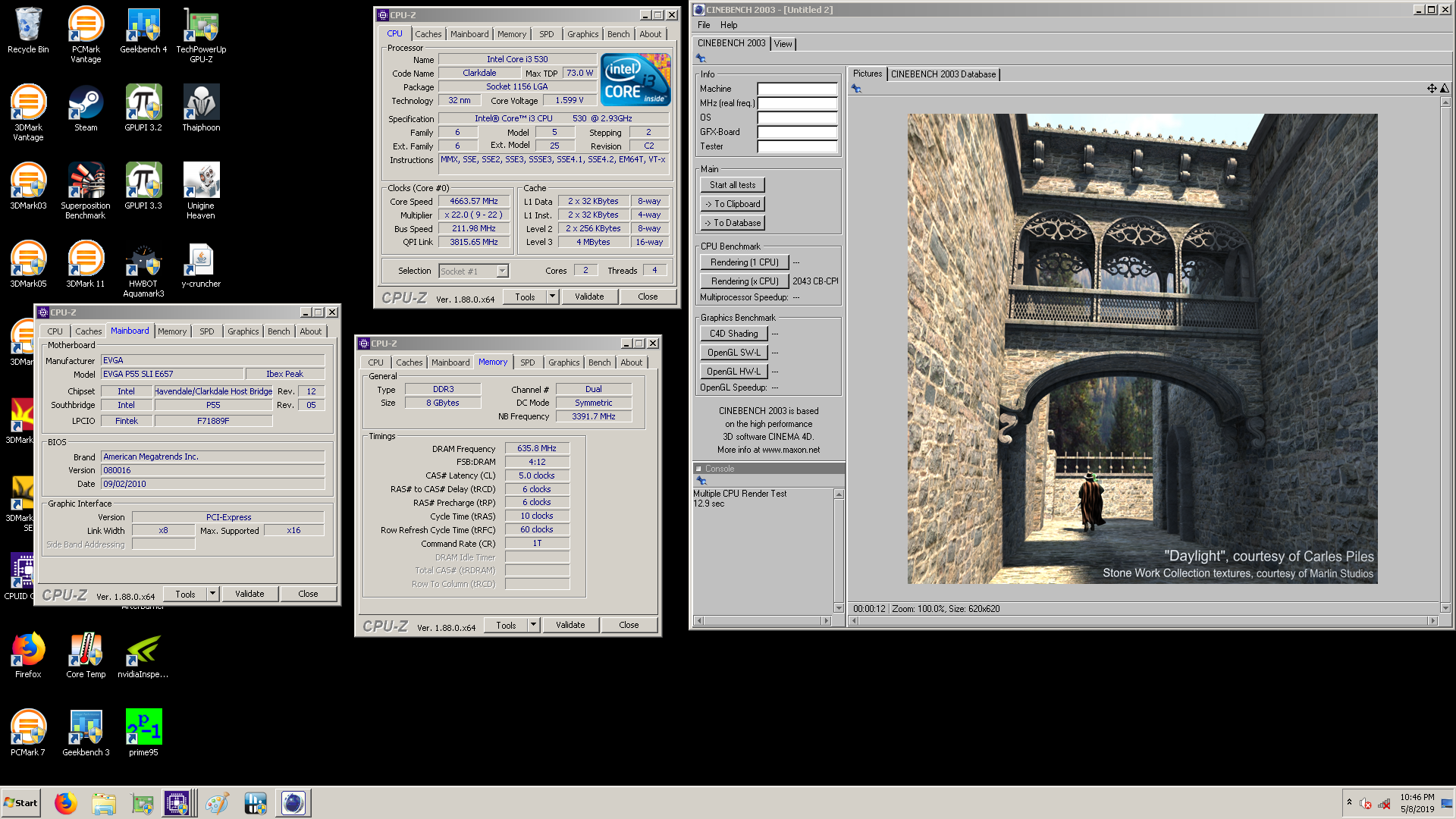
Task: Launch the PCMark Vantage desktop shortcut
Action: [86, 34]
